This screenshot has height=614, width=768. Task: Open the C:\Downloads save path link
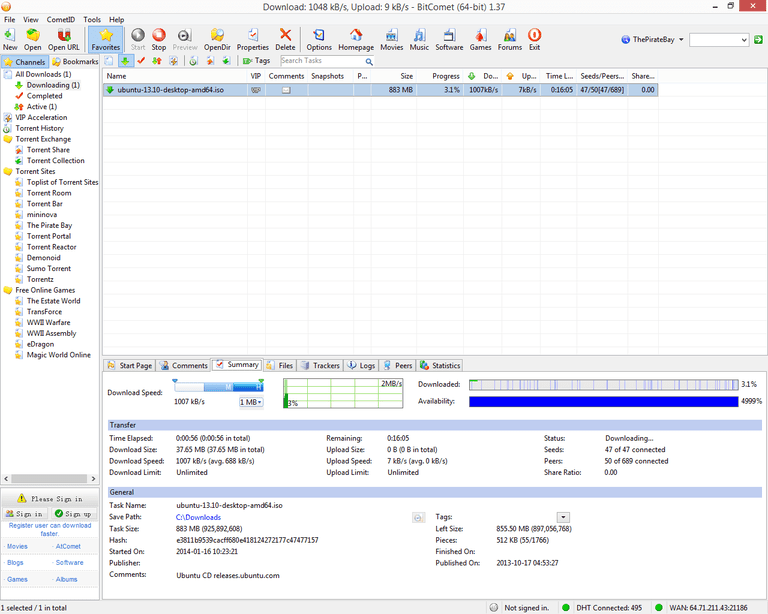[x=198, y=517]
